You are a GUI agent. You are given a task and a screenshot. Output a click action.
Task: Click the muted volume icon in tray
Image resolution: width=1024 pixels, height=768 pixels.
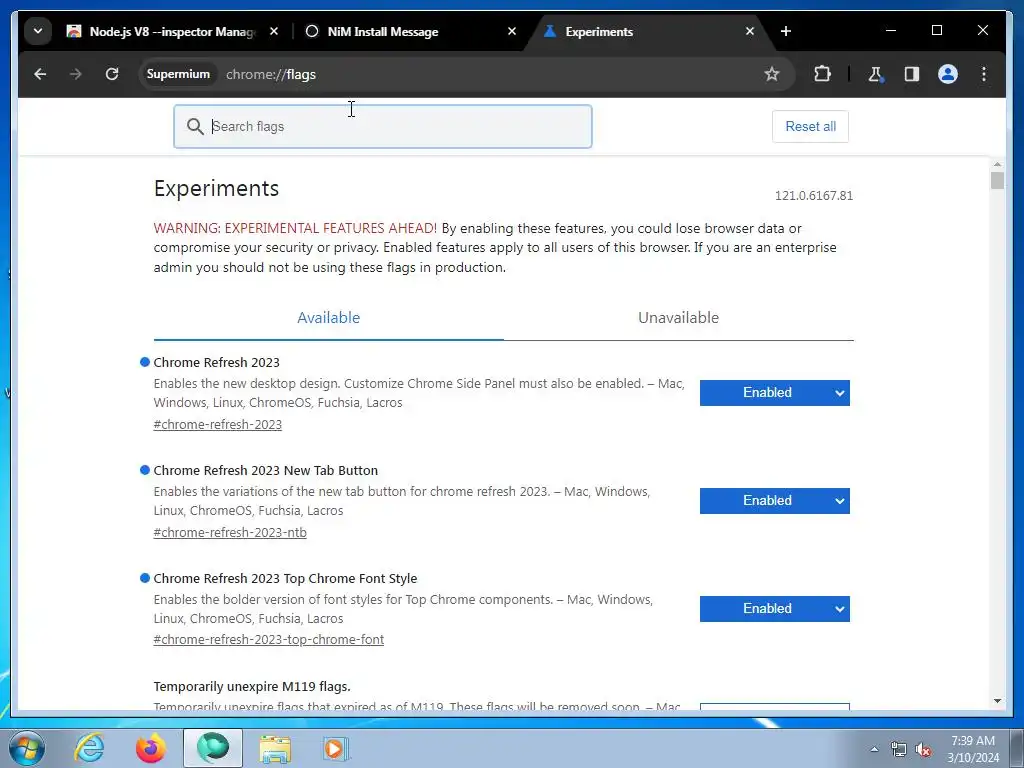(923, 750)
